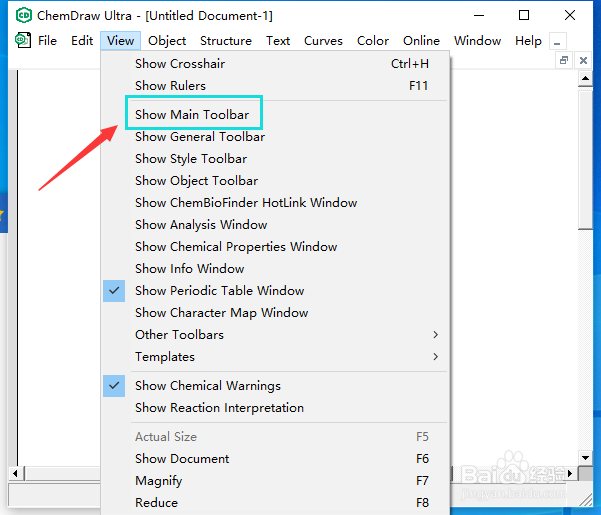Image resolution: width=601 pixels, height=515 pixels.
Task: Open the Structure menu
Action: 226,41
